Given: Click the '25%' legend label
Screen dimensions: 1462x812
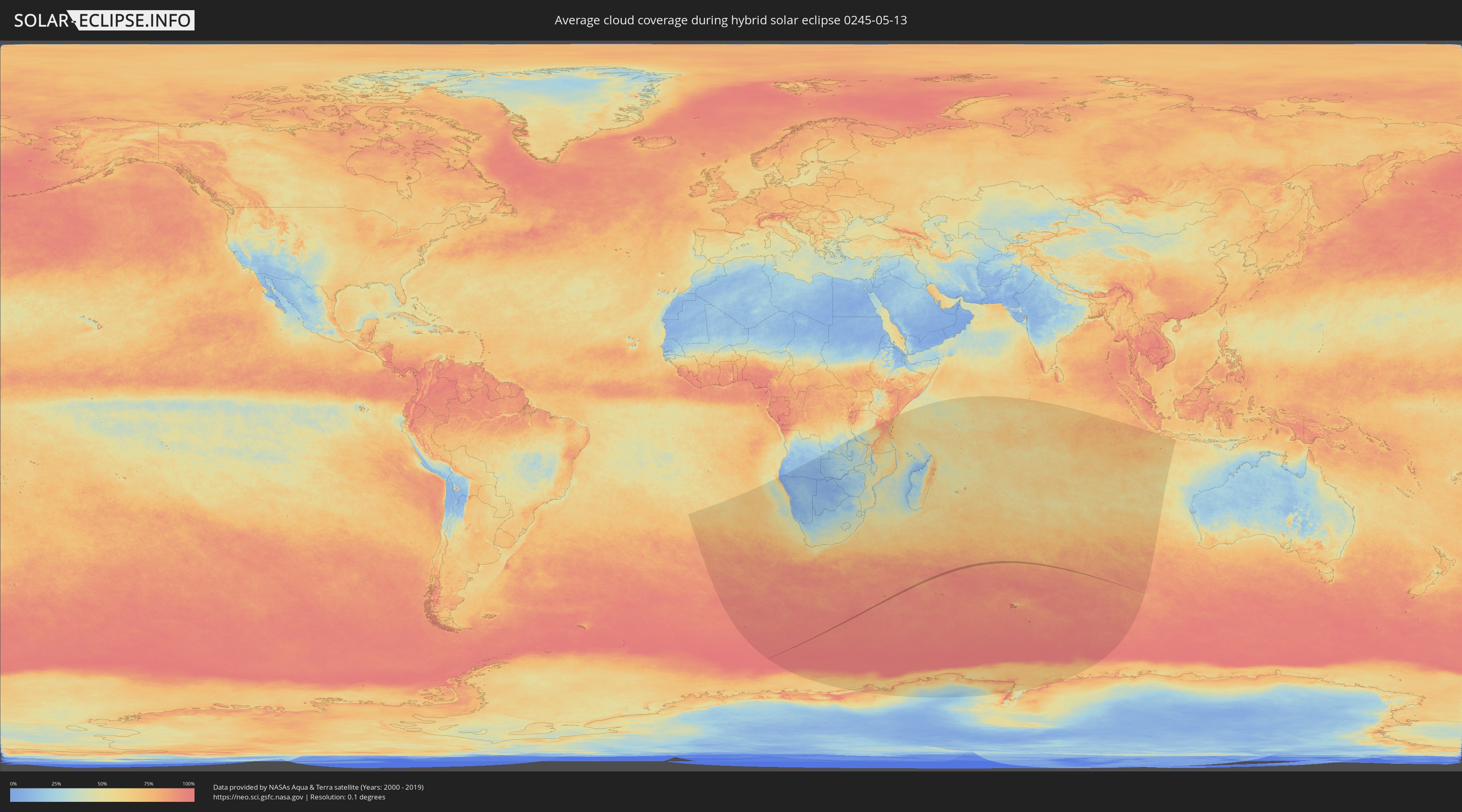Looking at the screenshot, I should click(56, 784).
